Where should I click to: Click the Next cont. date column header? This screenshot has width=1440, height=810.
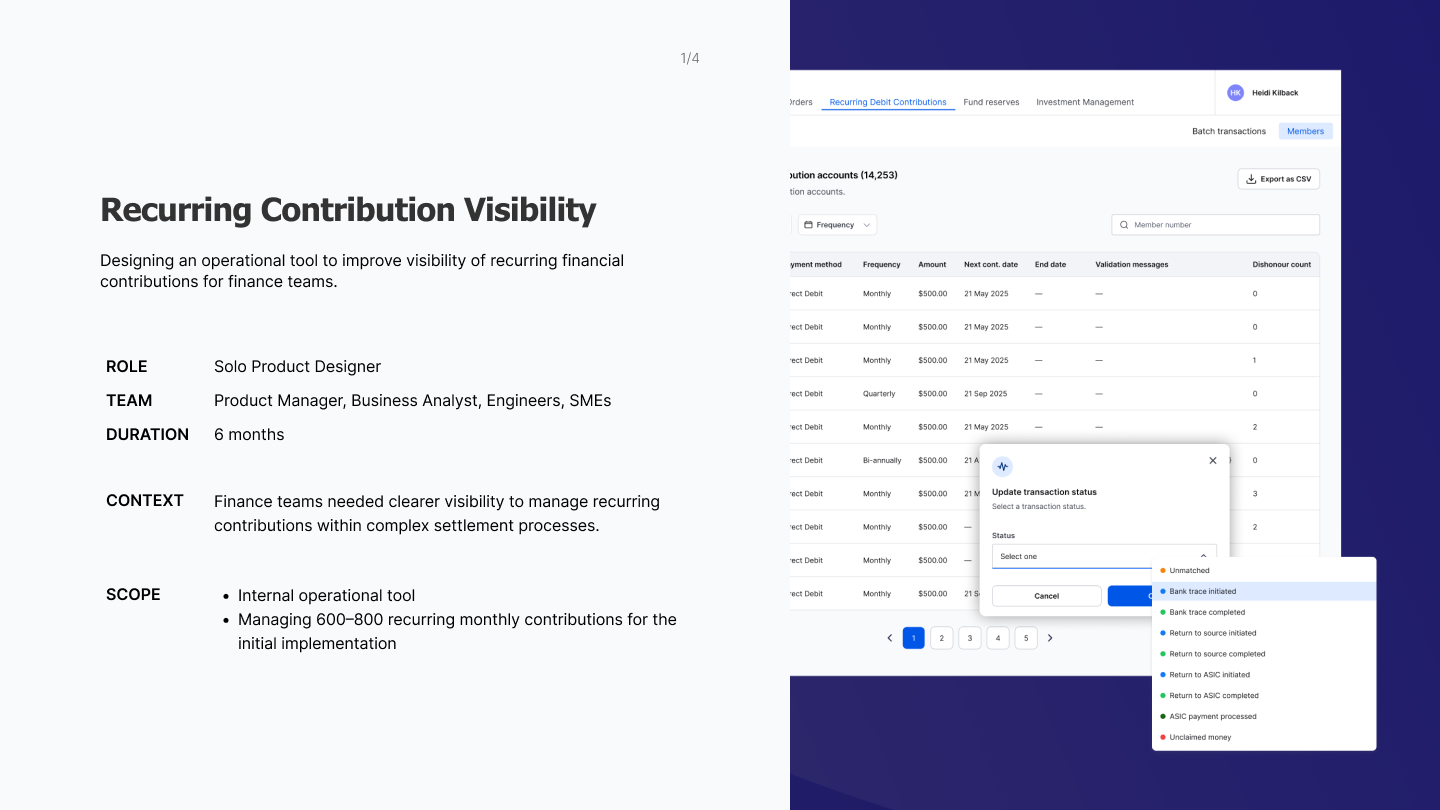coord(991,265)
